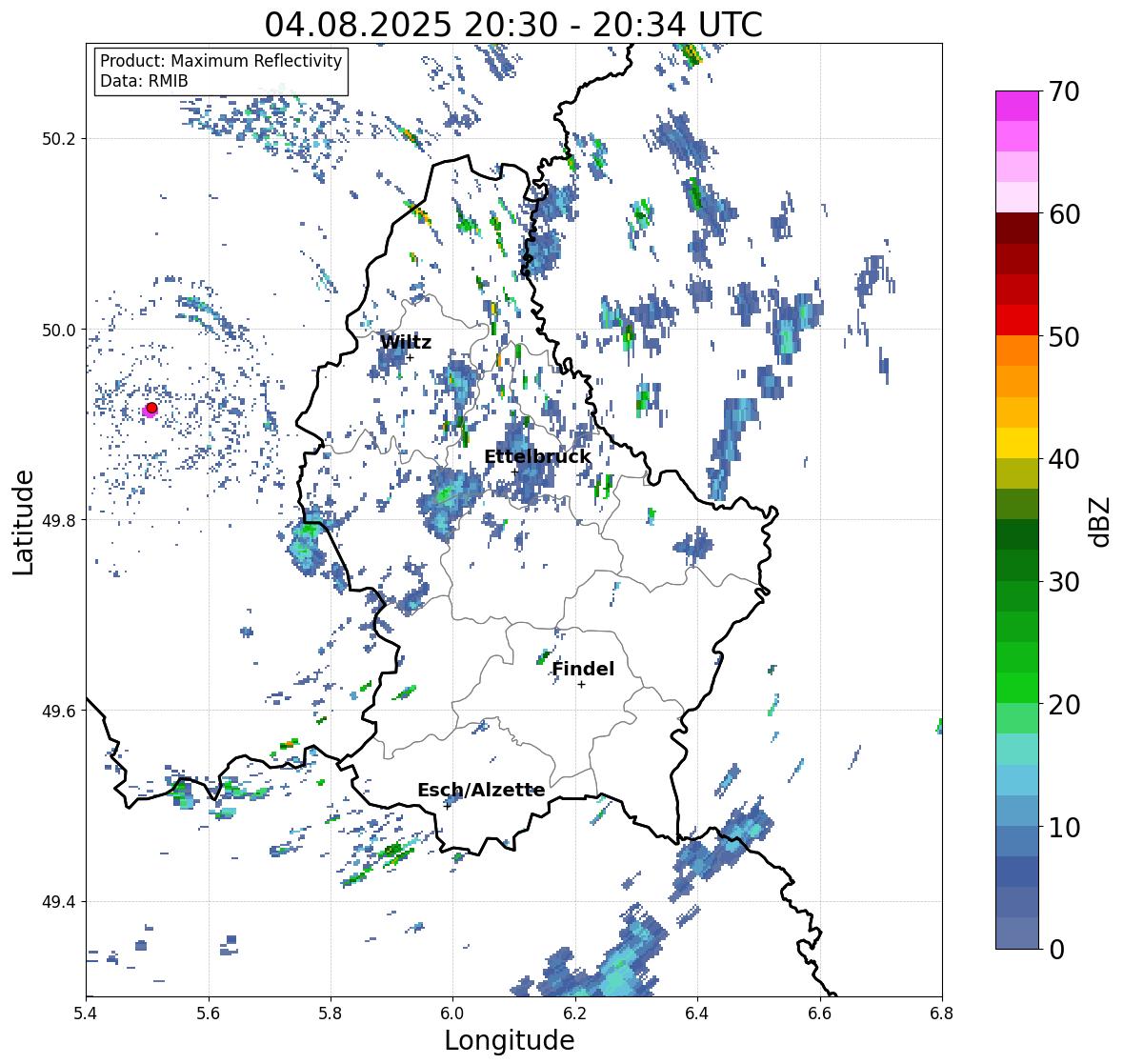This screenshot has height=1064, width=1123.
Task: Click the 30 value on the colorbar
Action: pos(1064,581)
